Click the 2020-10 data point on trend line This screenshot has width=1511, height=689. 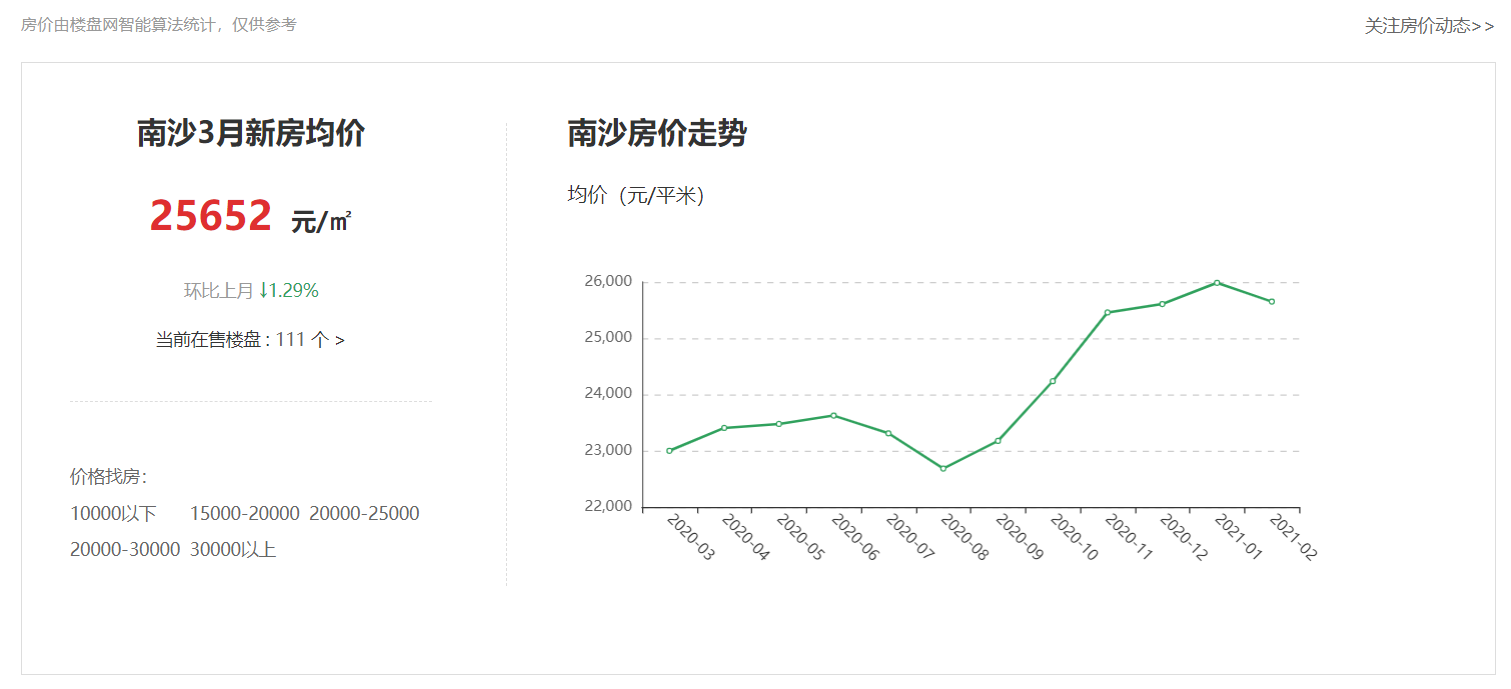[1053, 381]
